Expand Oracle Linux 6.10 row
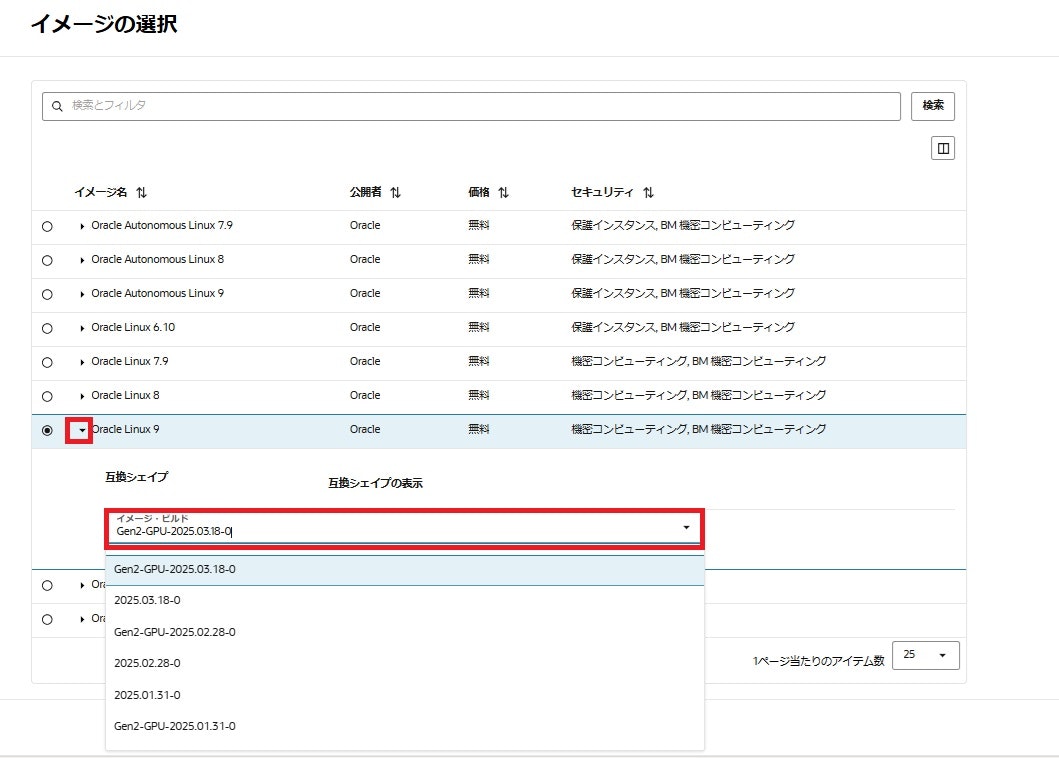 pyautogui.click(x=82, y=328)
